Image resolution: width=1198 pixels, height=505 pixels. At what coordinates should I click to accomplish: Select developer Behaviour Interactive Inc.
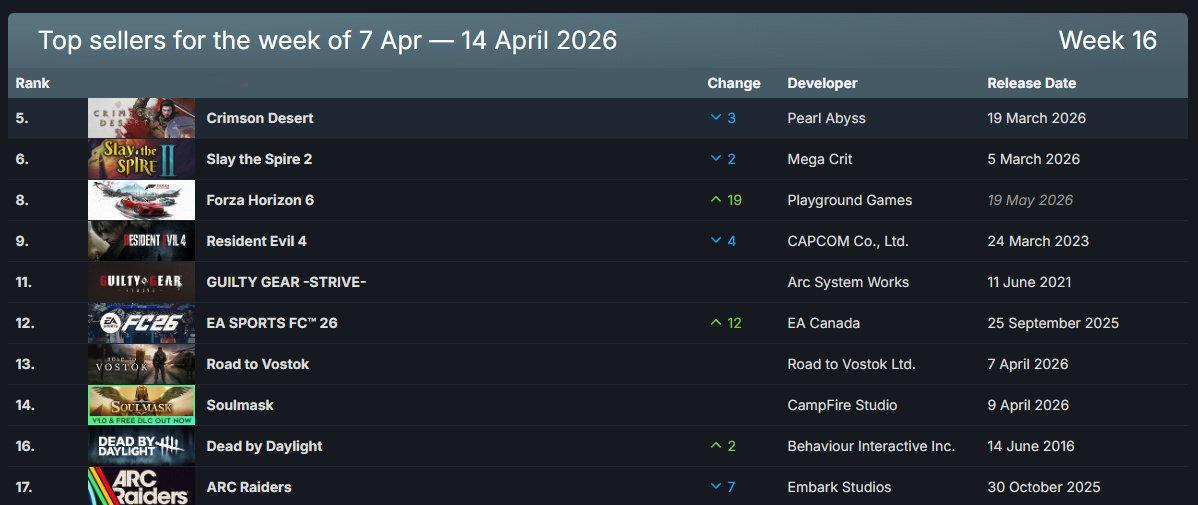871,446
